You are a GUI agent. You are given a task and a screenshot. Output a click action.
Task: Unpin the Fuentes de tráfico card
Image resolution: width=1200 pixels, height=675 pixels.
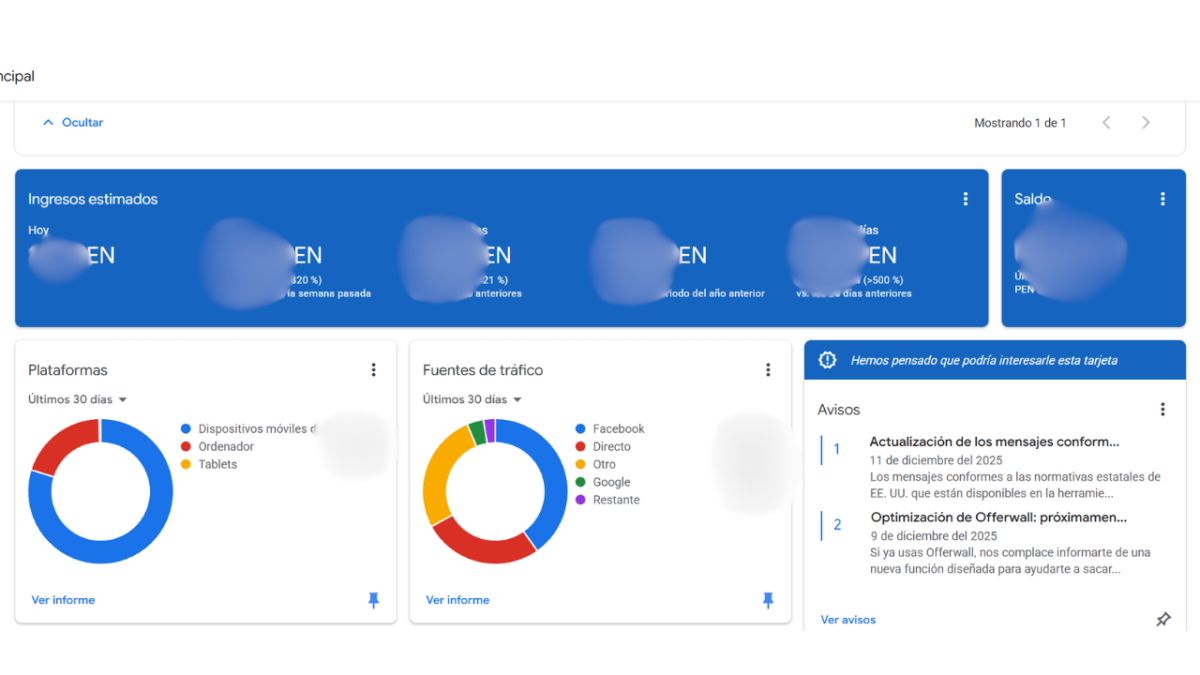click(x=768, y=600)
